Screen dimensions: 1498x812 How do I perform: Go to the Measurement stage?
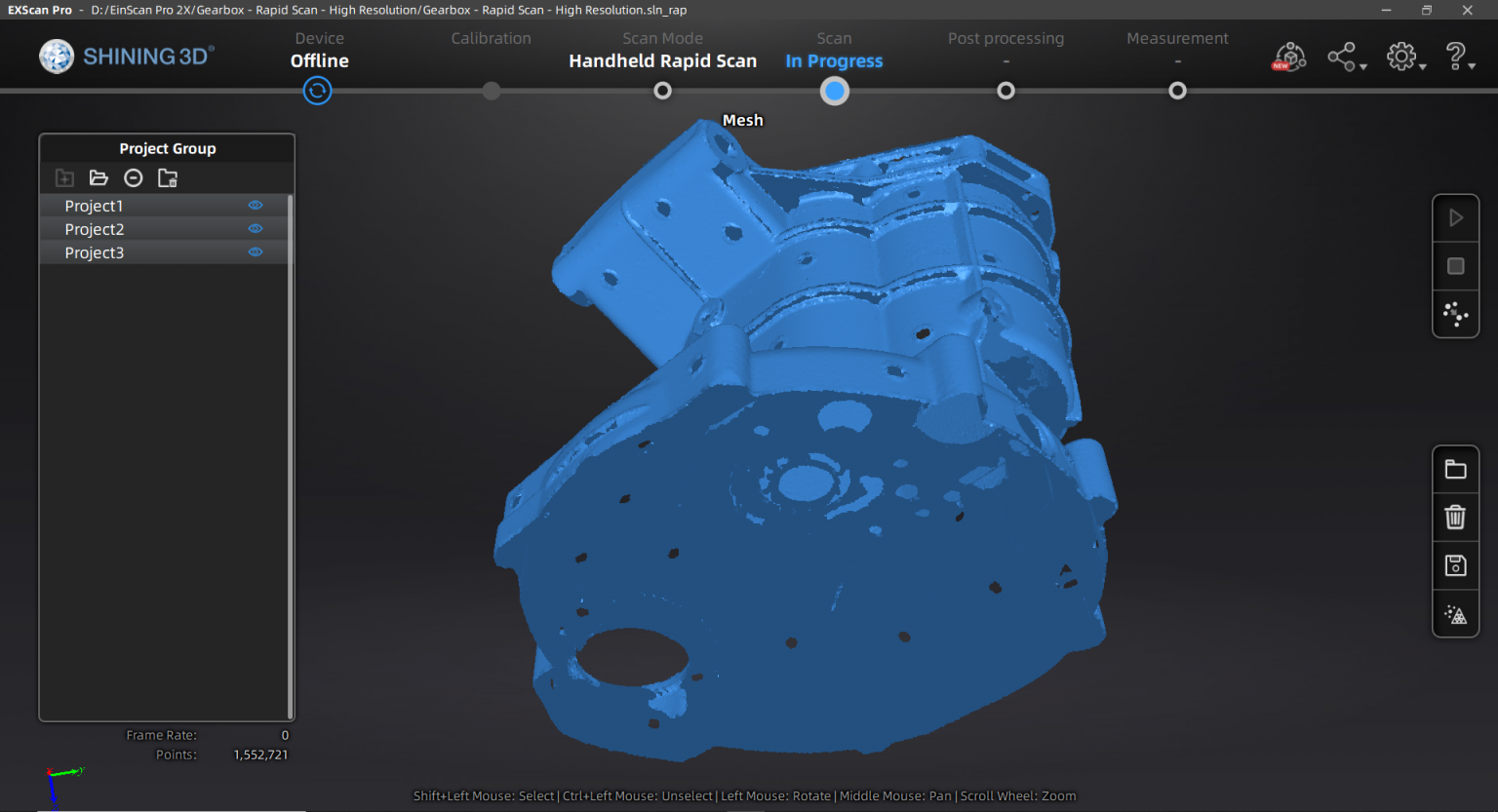pos(1177,49)
